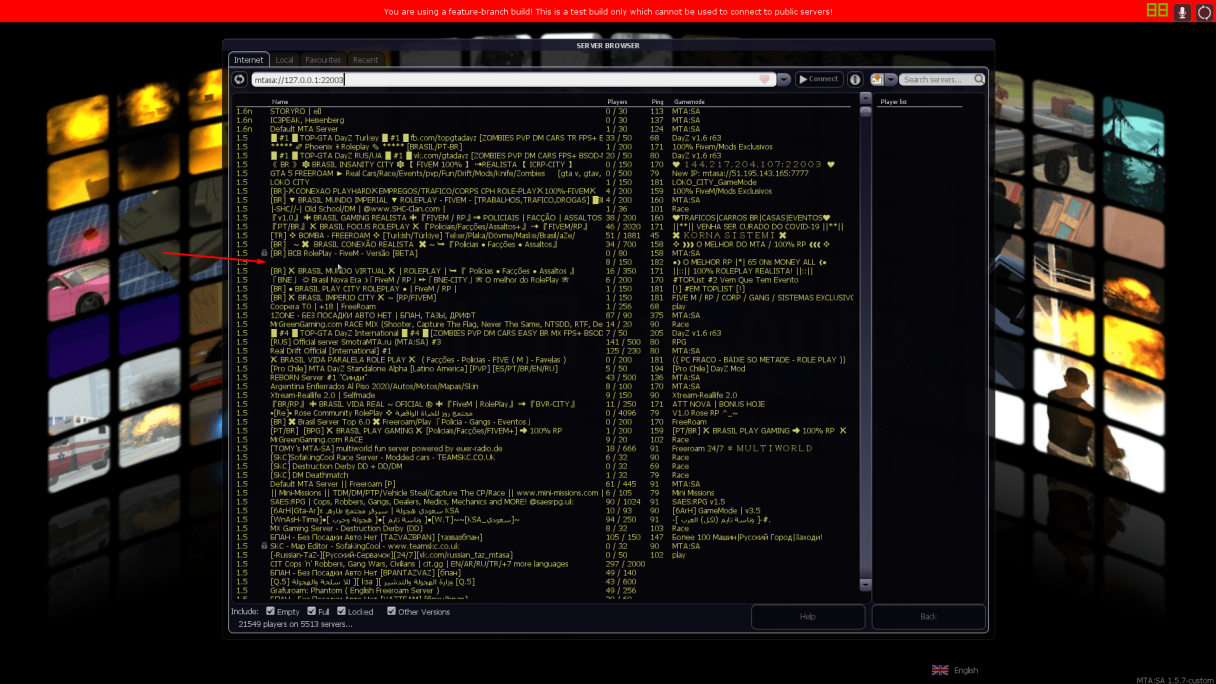The image size is (1216, 684).
Task: Select [RUS] Official server SmotraMTA.ru row
Action: 543,342
